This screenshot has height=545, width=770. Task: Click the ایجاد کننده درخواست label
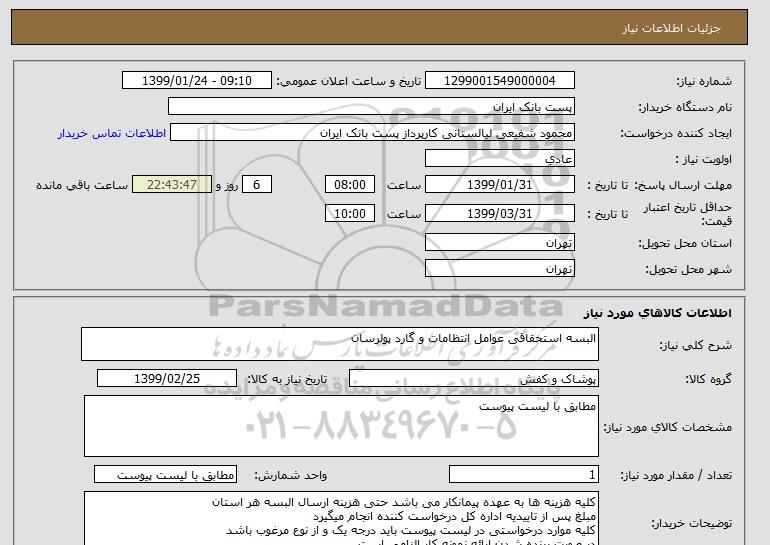click(x=676, y=134)
